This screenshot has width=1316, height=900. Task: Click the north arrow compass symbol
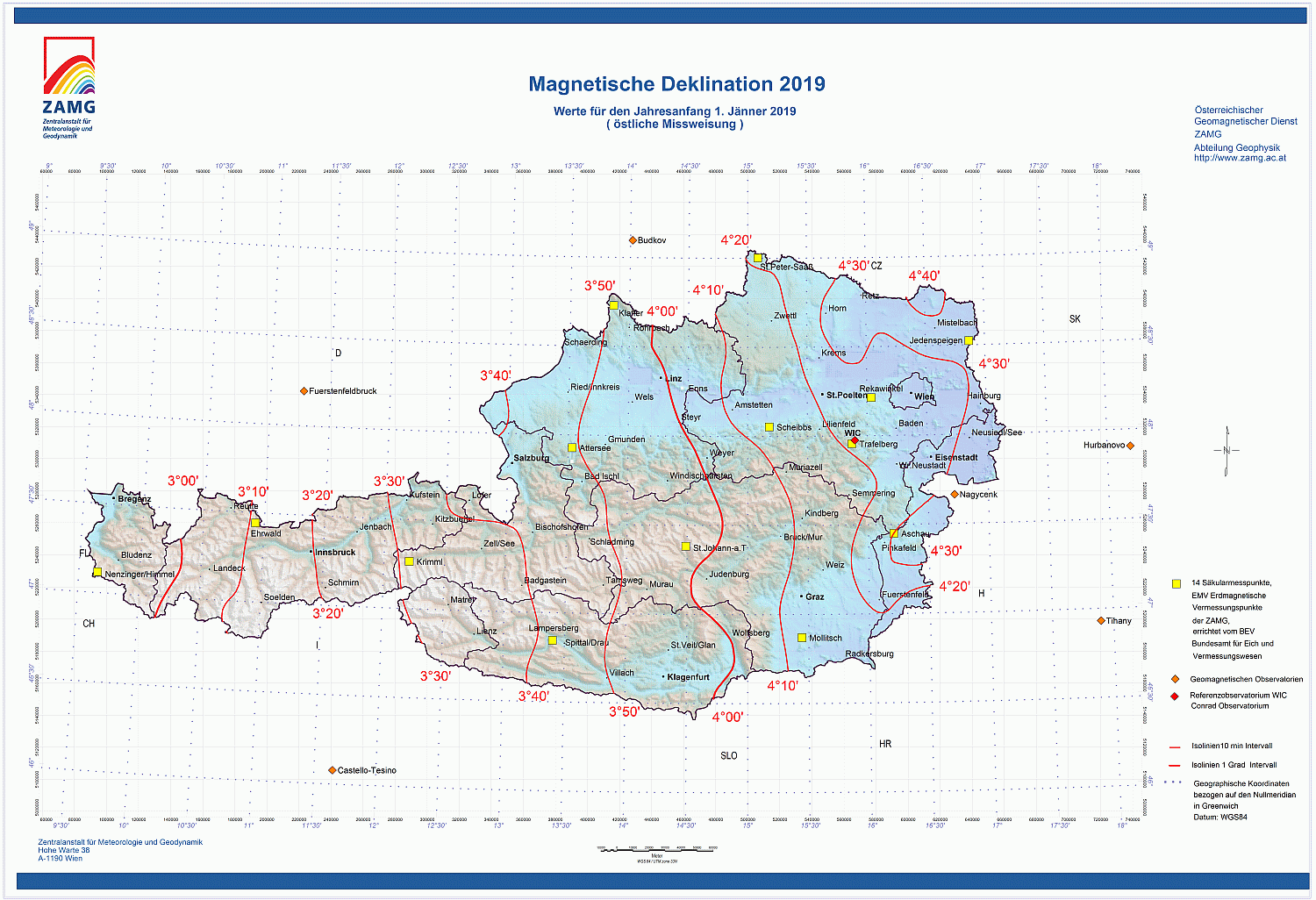tap(1227, 451)
